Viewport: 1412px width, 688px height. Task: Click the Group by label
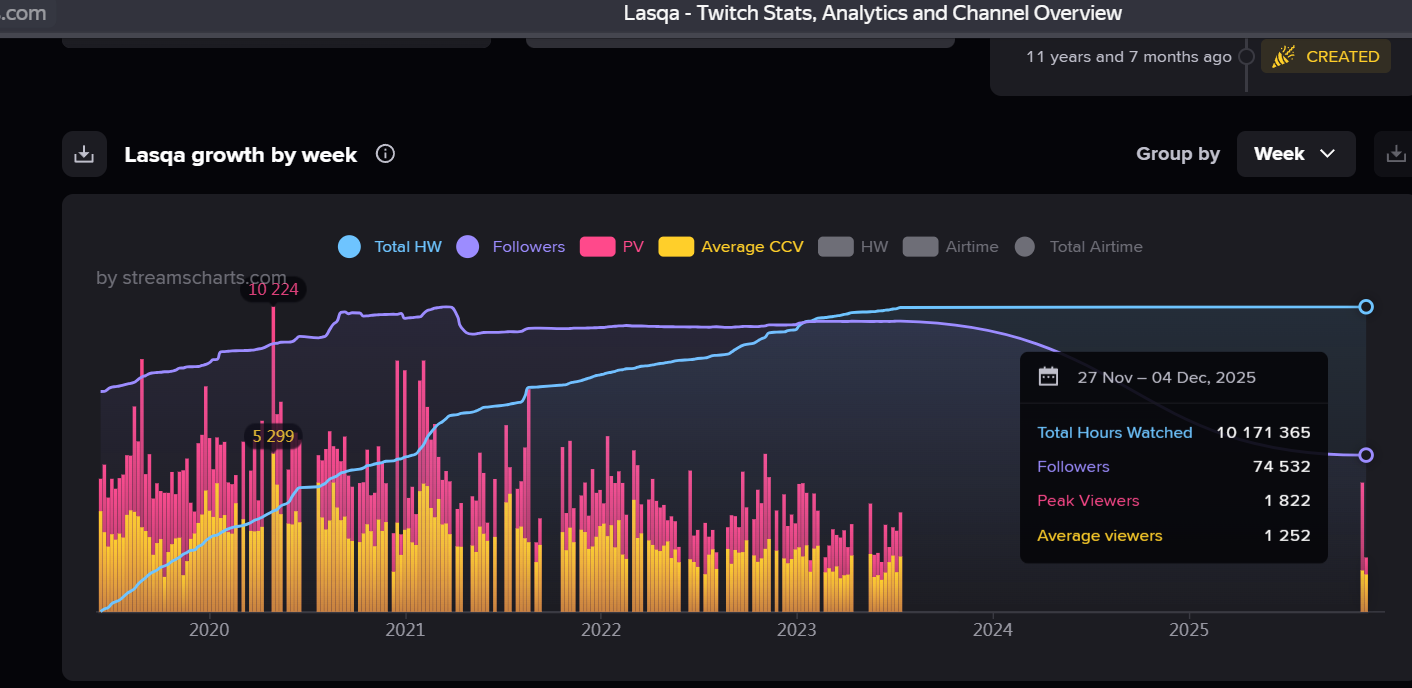pos(1178,154)
